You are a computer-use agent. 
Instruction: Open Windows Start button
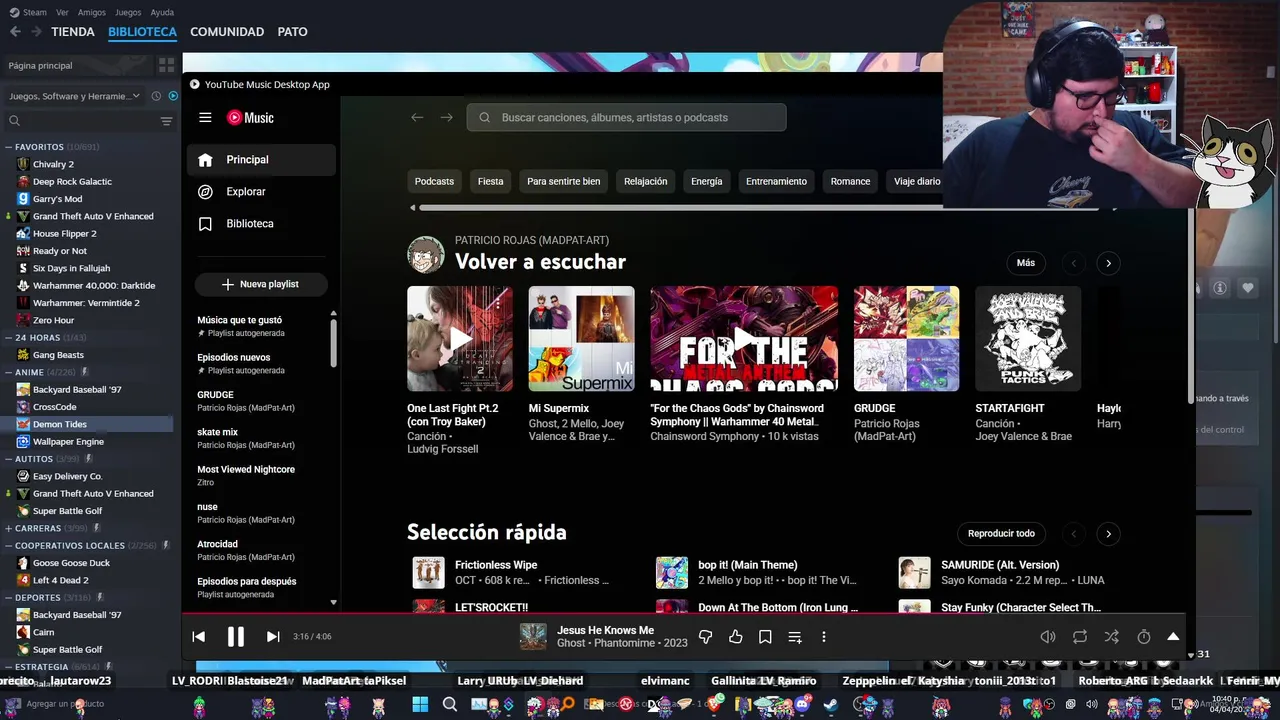[420, 704]
